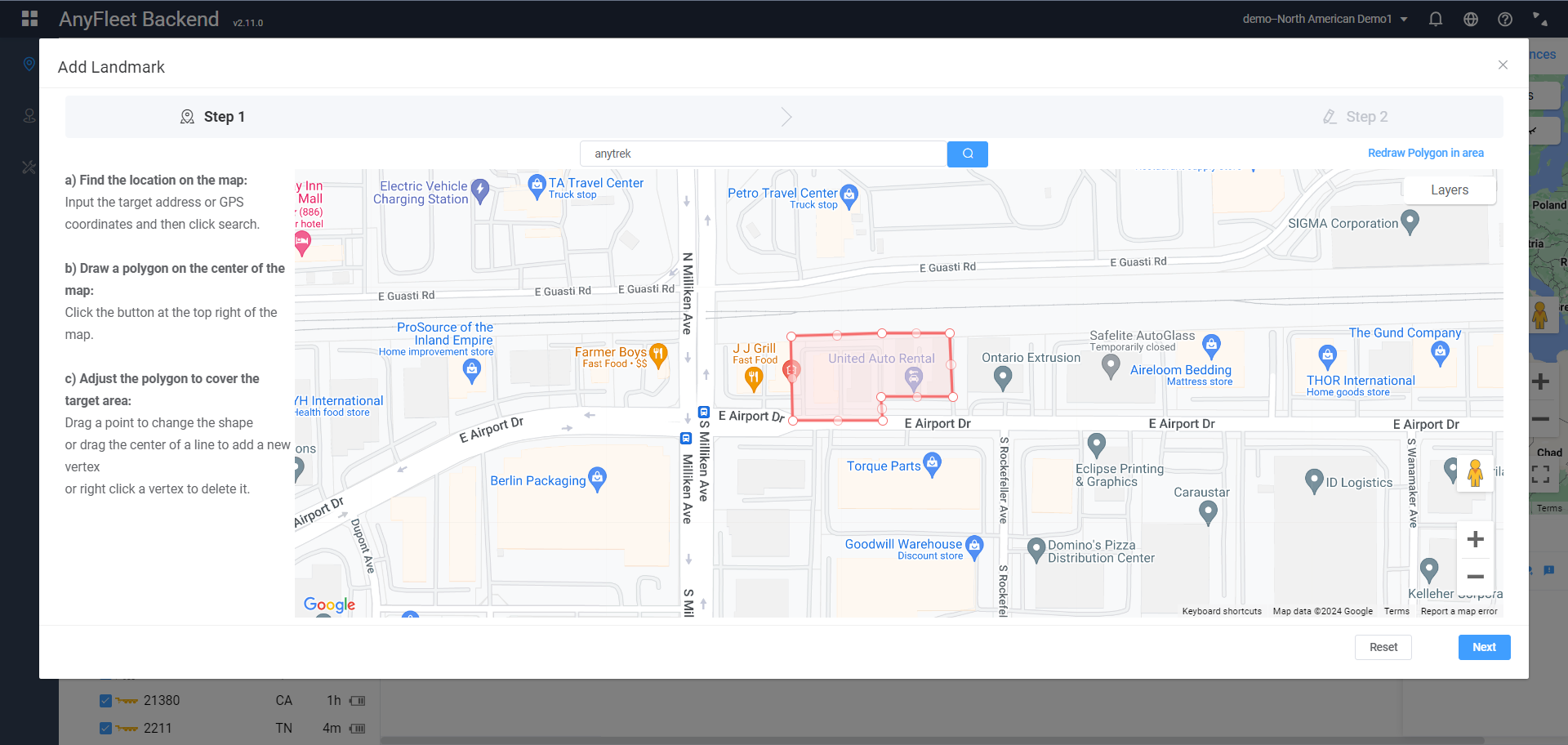Click the Caraustar map marker
This screenshot has width=1568, height=745.
click(x=1208, y=512)
